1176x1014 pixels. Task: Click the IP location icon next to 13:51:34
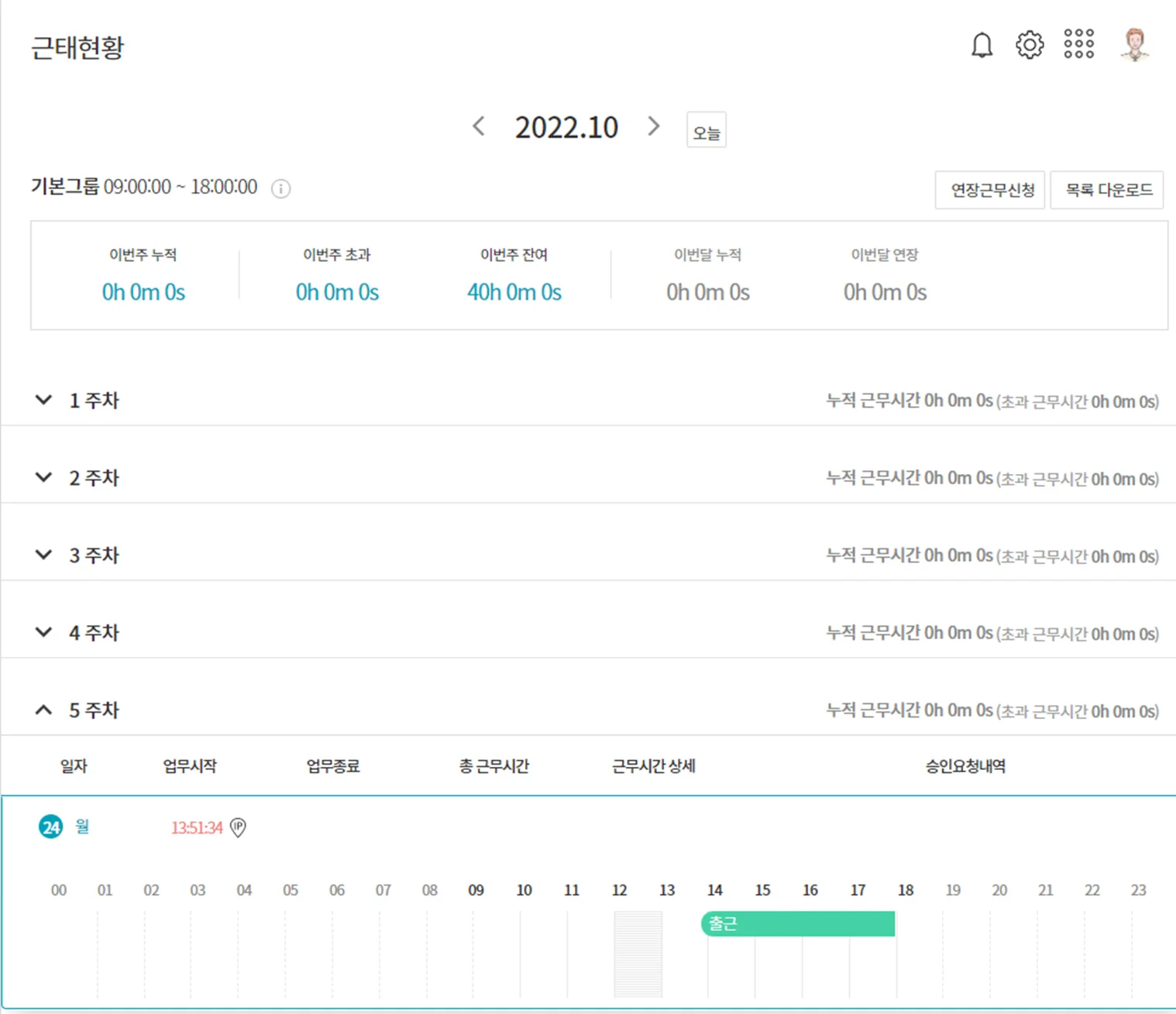coord(239,827)
